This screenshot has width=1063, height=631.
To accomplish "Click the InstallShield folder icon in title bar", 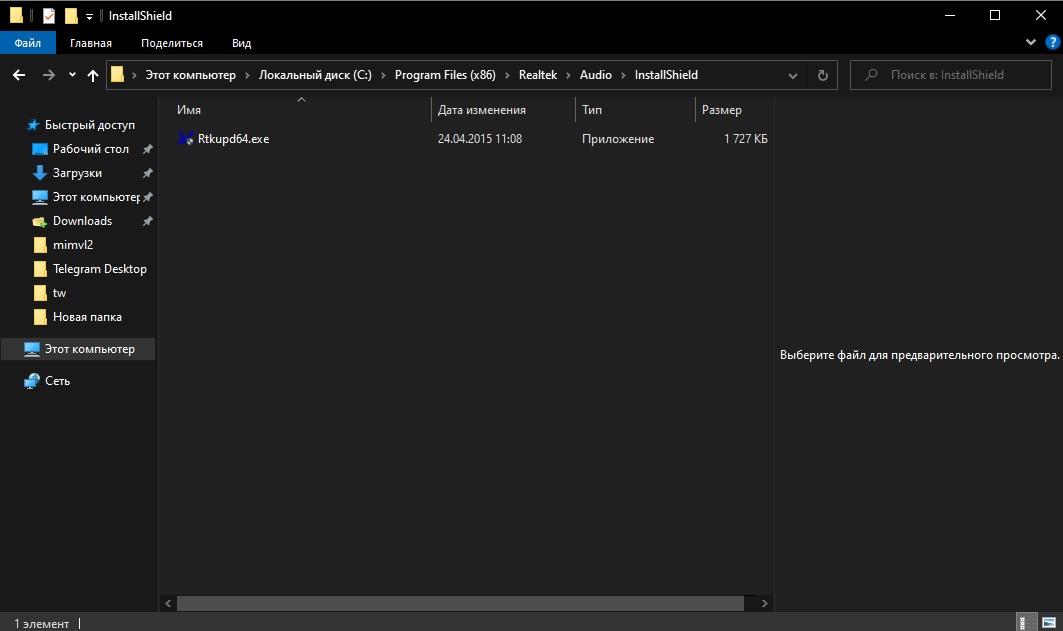I will (16, 16).
